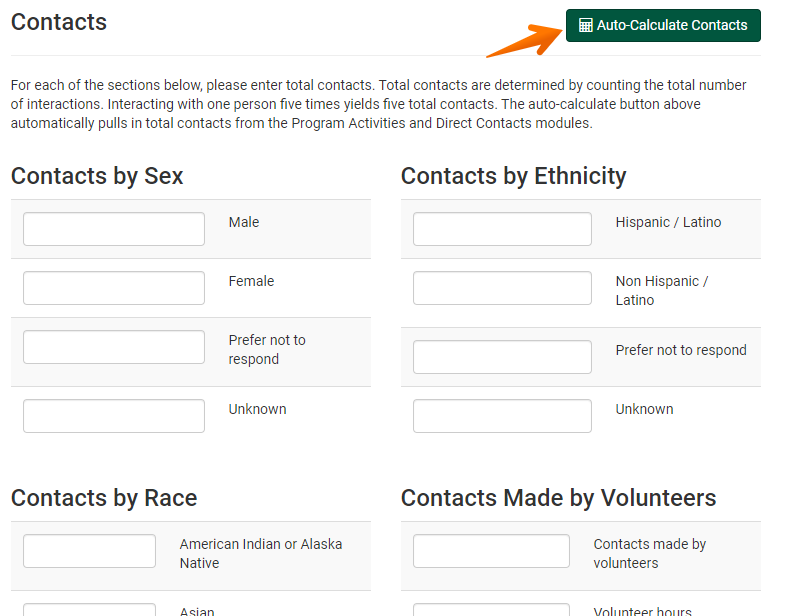The height and width of the screenshot is (616, 792).
Task: Select the Non Hispanic / Latino input box
Action: (x=502, y=288)
